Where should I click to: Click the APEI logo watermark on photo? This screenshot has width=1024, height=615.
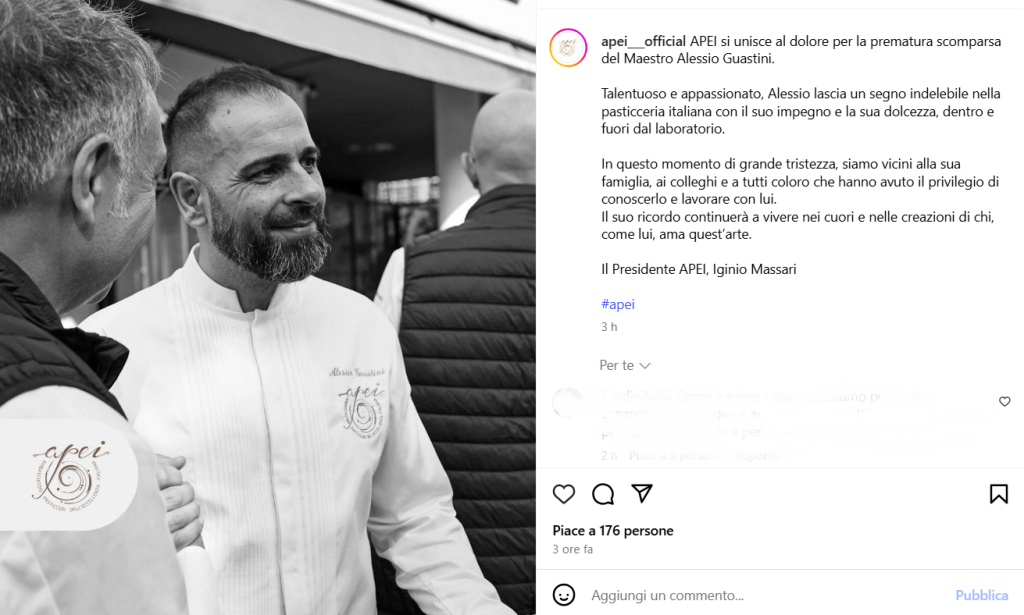click(69, 475)
